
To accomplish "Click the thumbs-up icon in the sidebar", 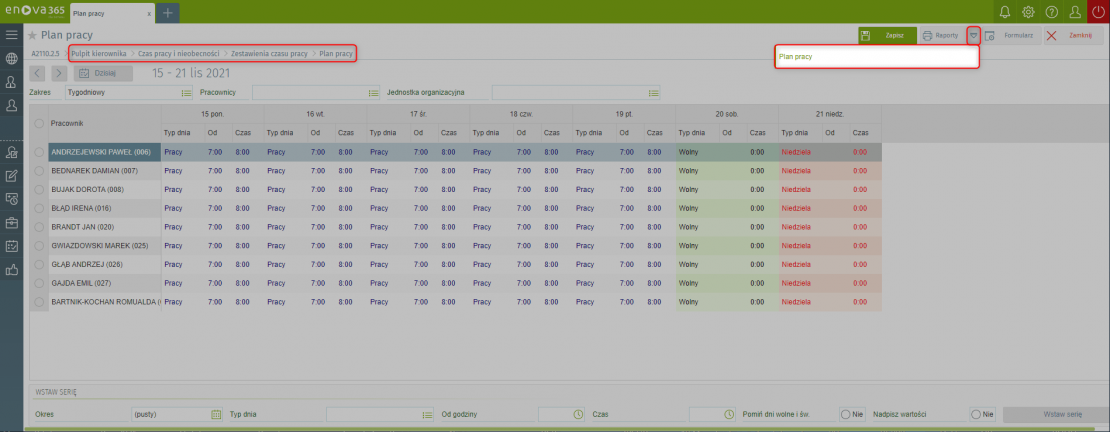I will pos(12,270).
